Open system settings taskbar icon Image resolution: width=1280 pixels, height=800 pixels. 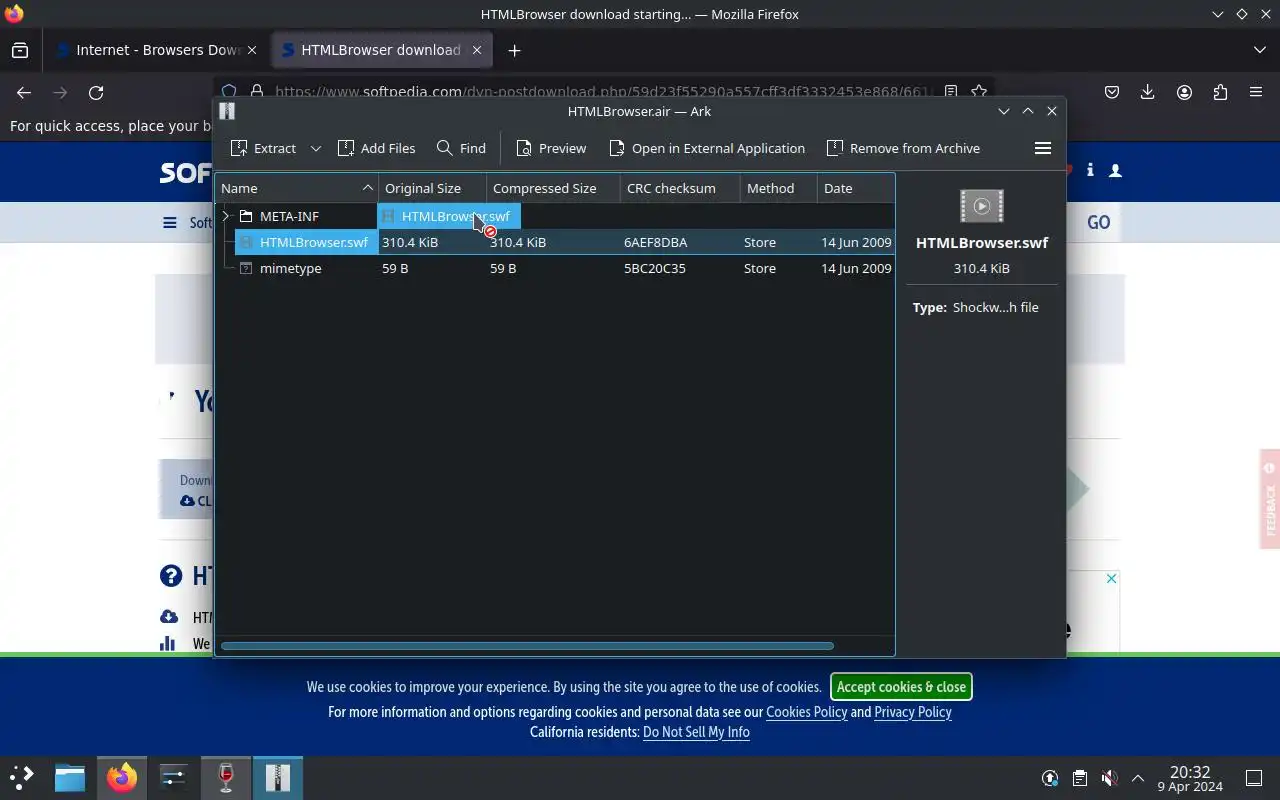coord(174,777)
